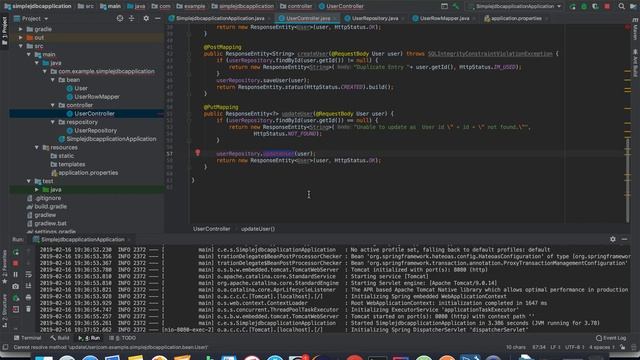Open the Project view selector dropdown

(31, 18)
